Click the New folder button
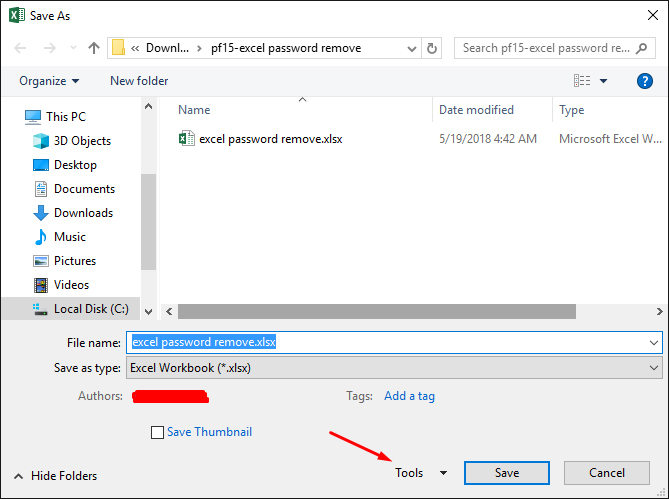The height and width of the screenshot is (499, 669). click(x=139, y=81)
